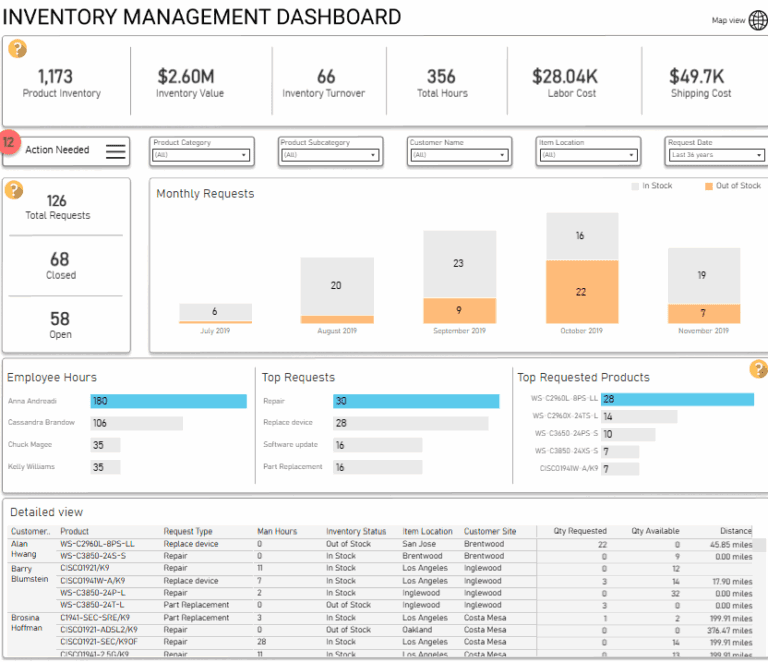Click the 45.85 miles distance cell
768x662 pixels.
pos(731,545)
